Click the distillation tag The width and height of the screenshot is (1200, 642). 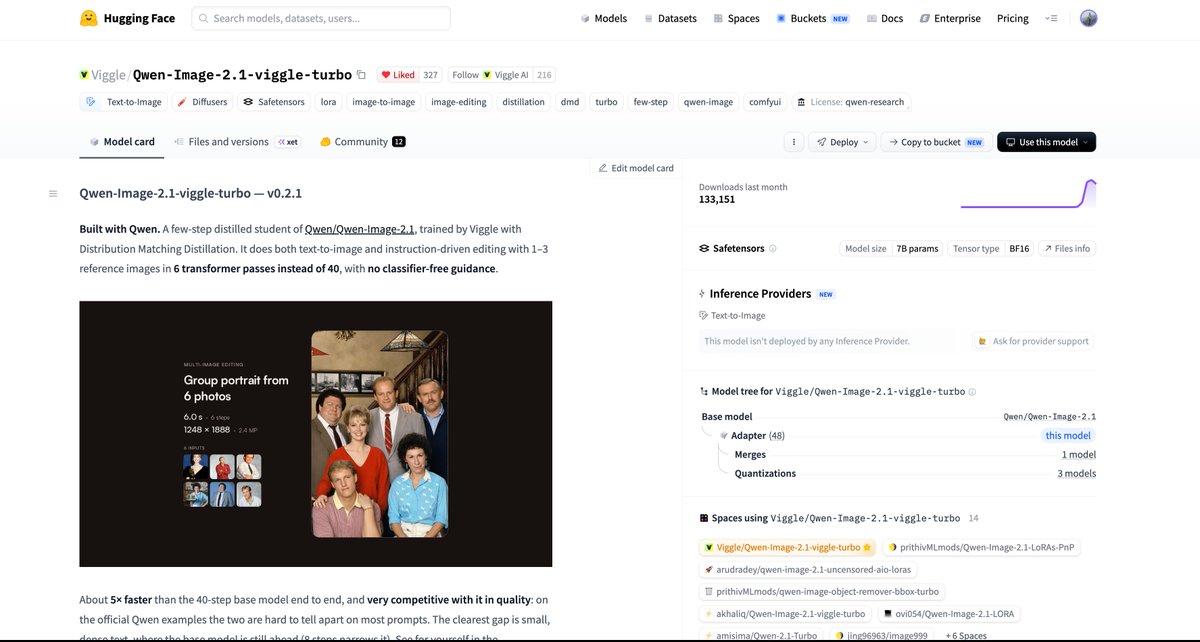523,102
